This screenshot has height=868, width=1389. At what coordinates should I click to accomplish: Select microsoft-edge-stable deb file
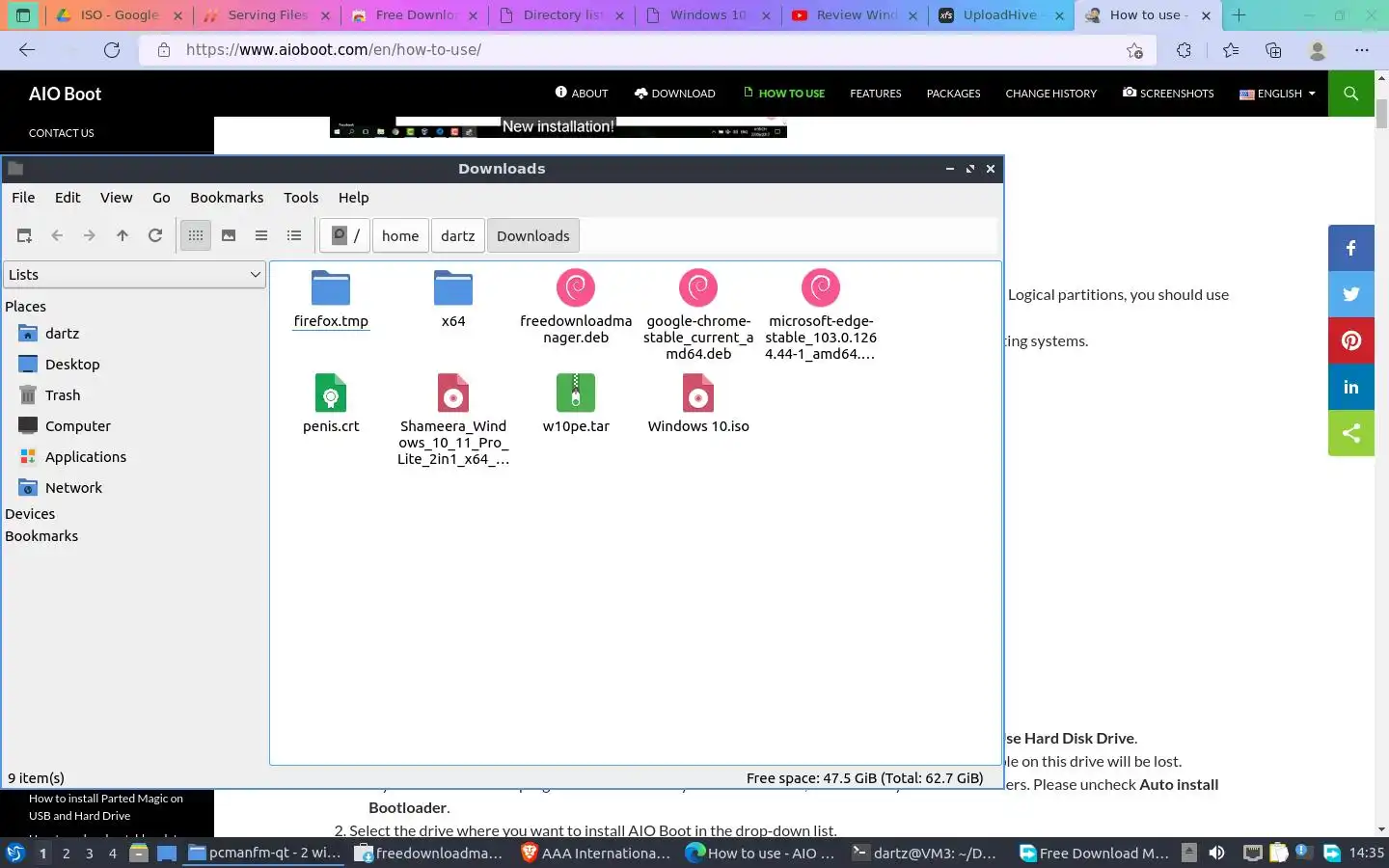coord(821,314)
